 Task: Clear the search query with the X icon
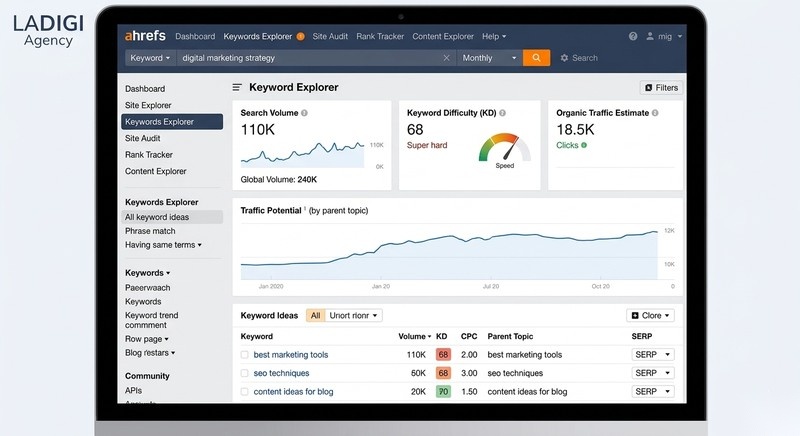pos(446,58)
